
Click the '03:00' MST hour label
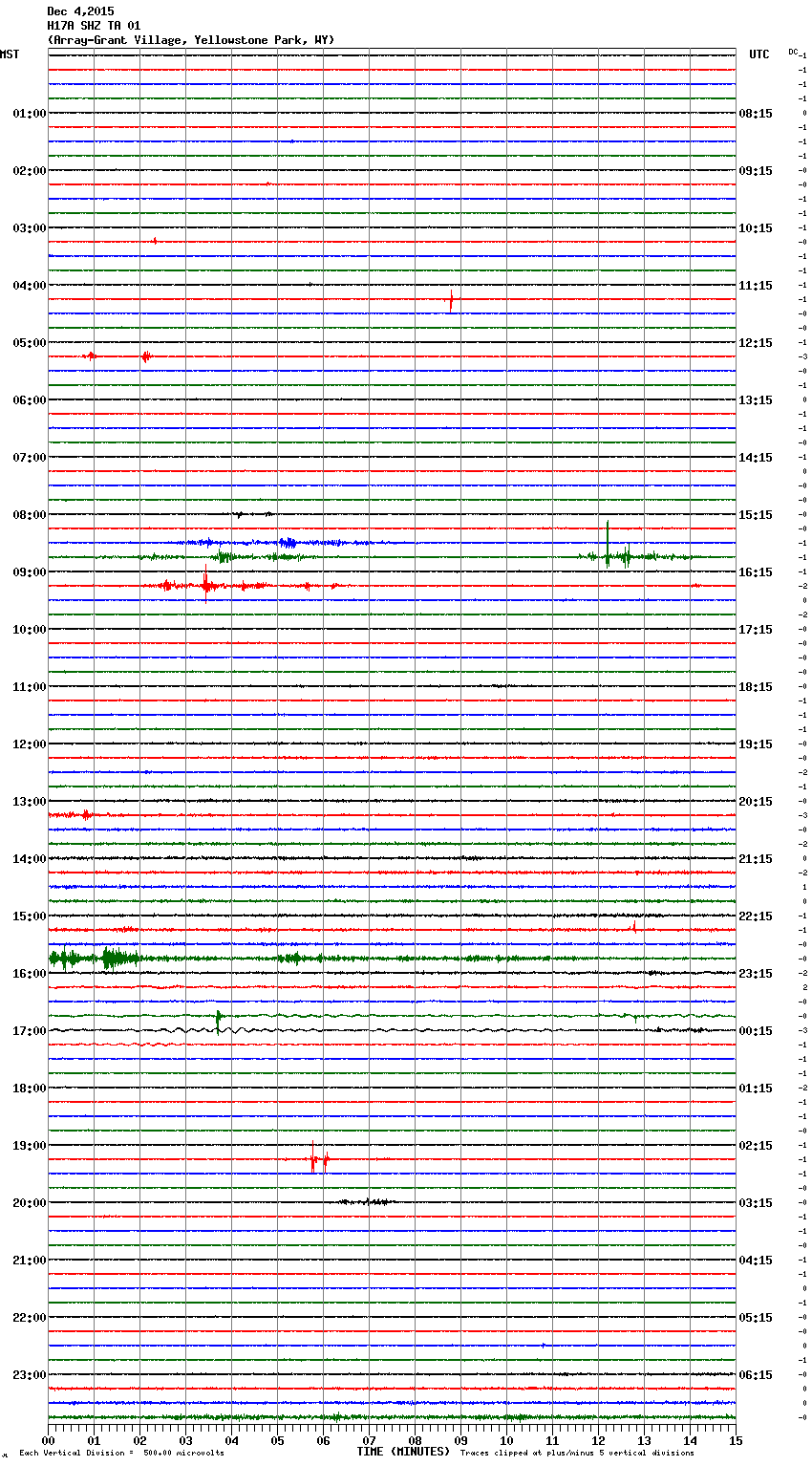tap(30, 228)
